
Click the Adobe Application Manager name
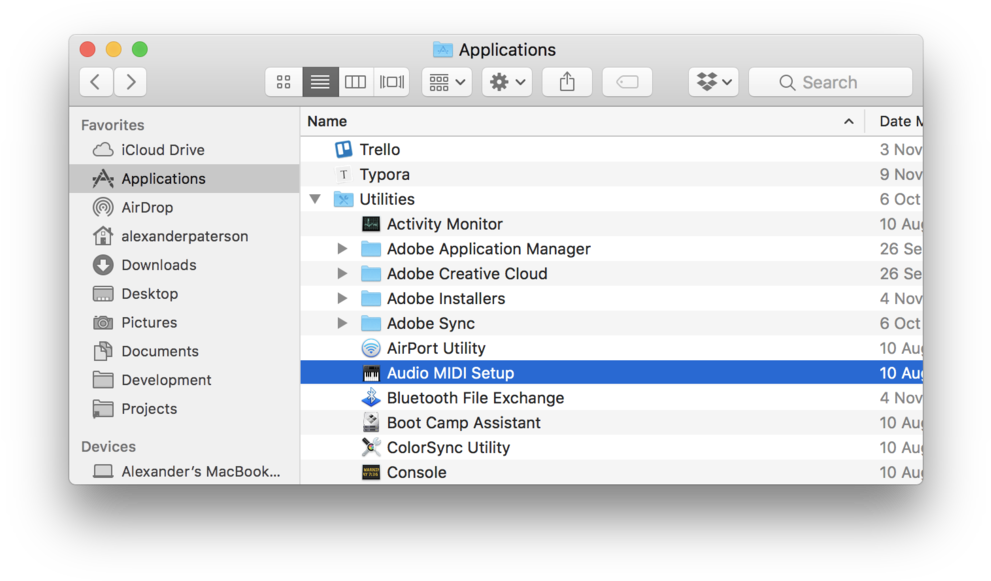(x=489, y=249)
